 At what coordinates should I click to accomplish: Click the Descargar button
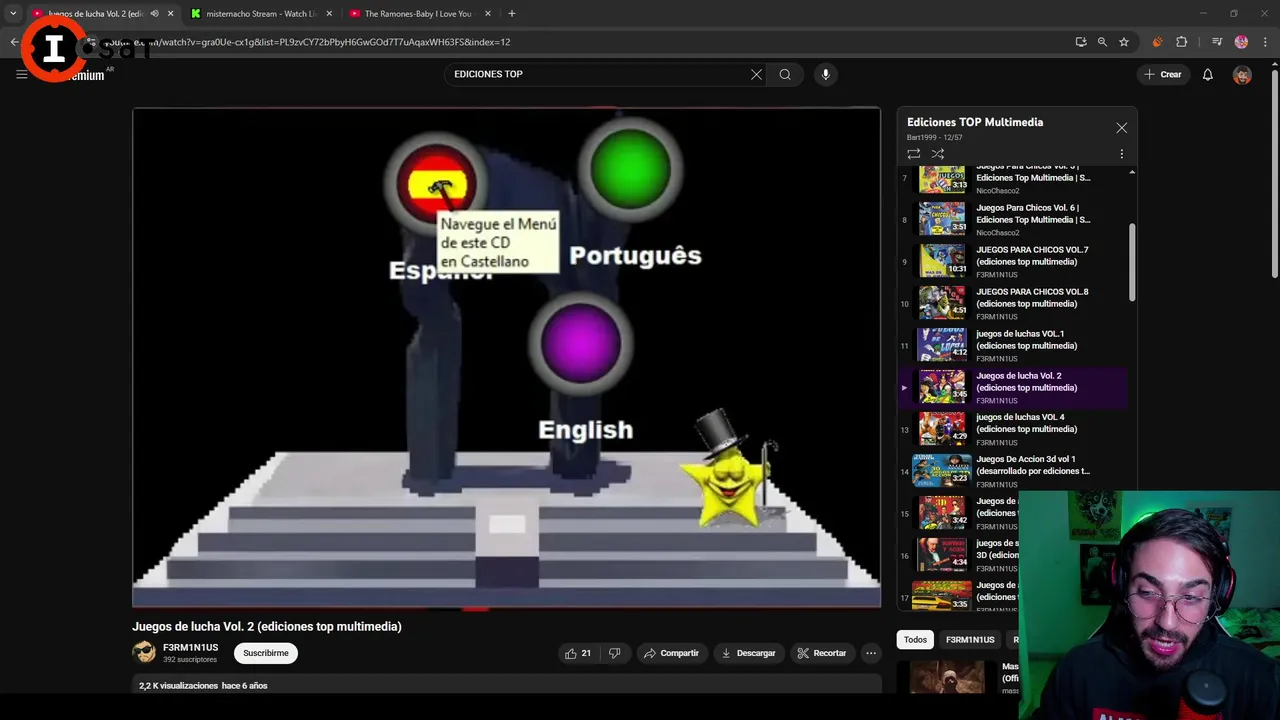tap(748, 653)
